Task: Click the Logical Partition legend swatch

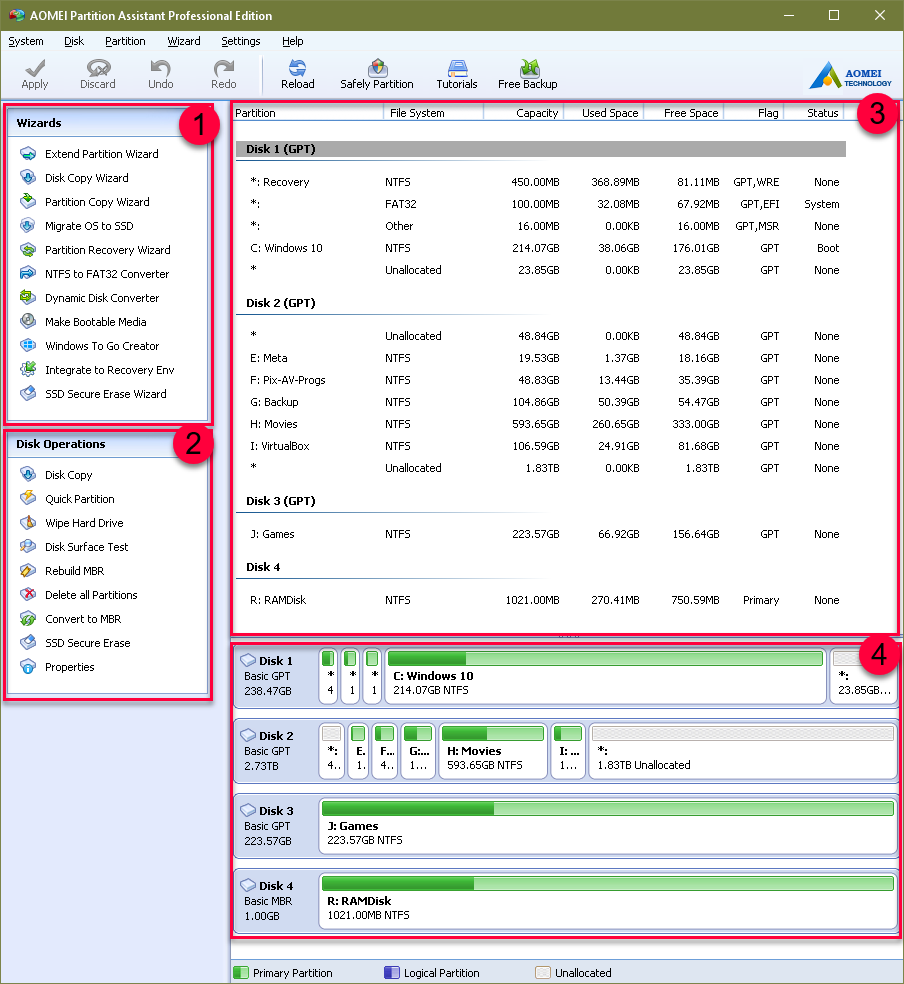Action: coord(391,973)
